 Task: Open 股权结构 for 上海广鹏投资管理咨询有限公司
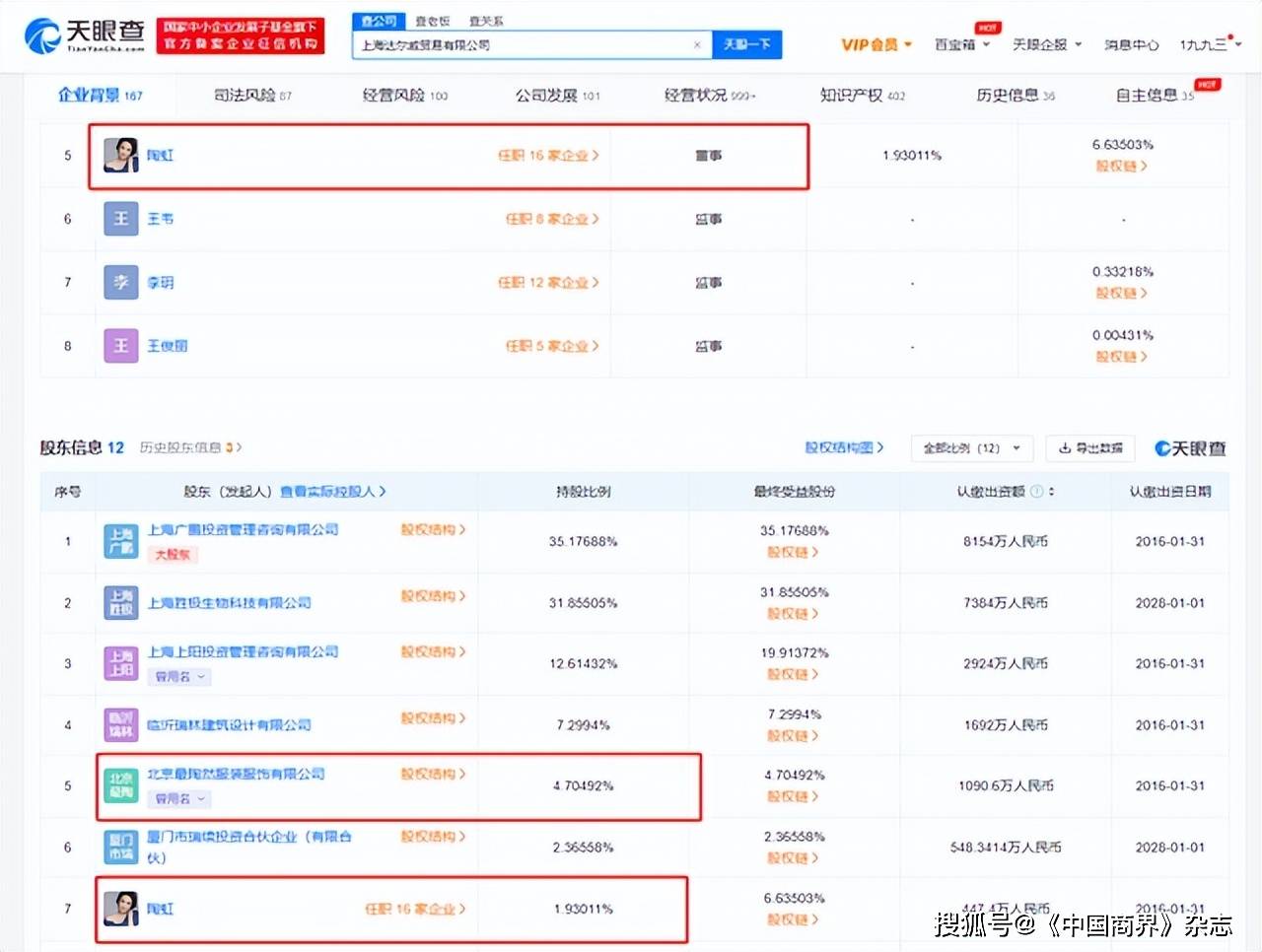tap(433, 530)
